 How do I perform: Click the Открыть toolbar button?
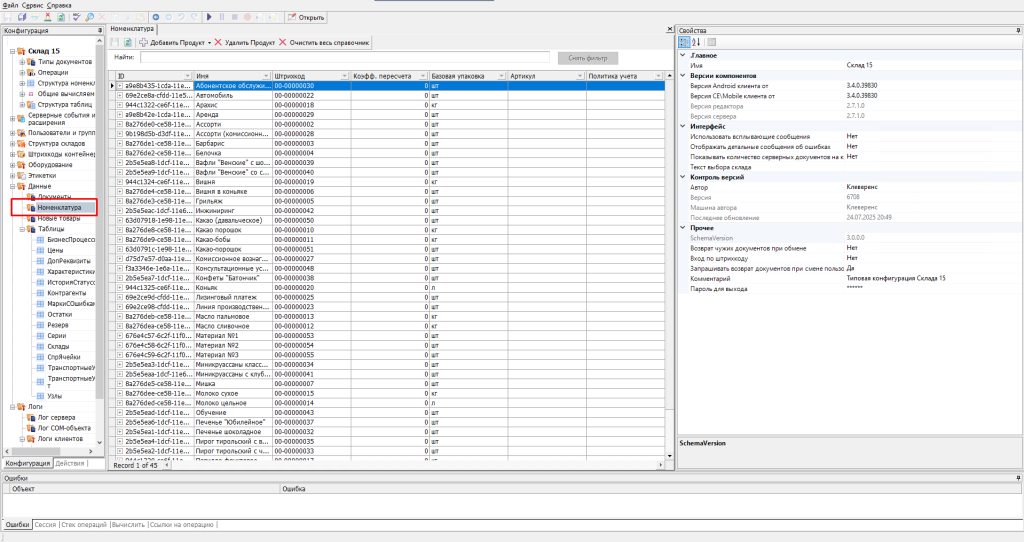[306, 18]
